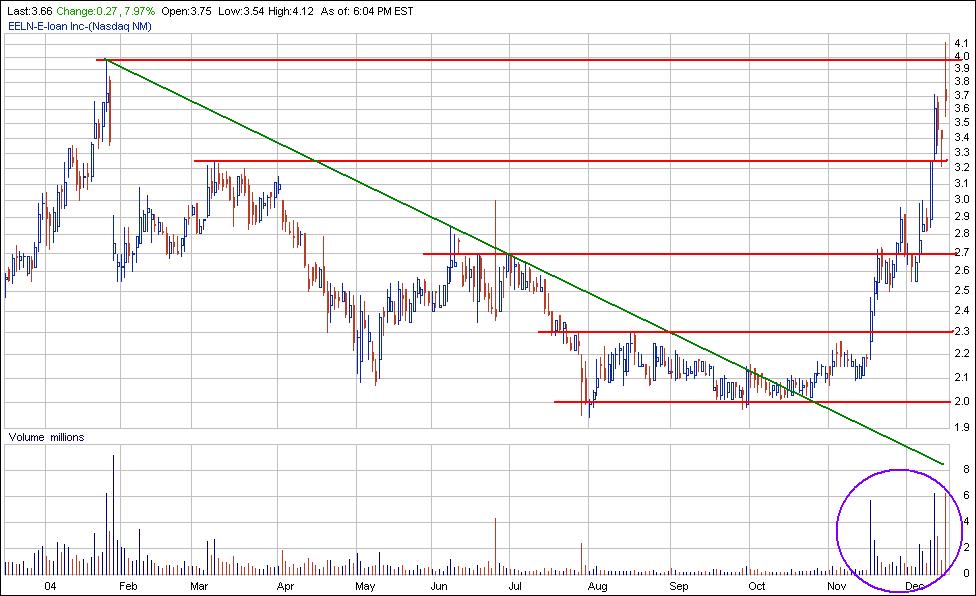The height and width of the screenshot is (596, 976).
Task: Click the 'High:4.12' value
Action: (x=291, y=11)
